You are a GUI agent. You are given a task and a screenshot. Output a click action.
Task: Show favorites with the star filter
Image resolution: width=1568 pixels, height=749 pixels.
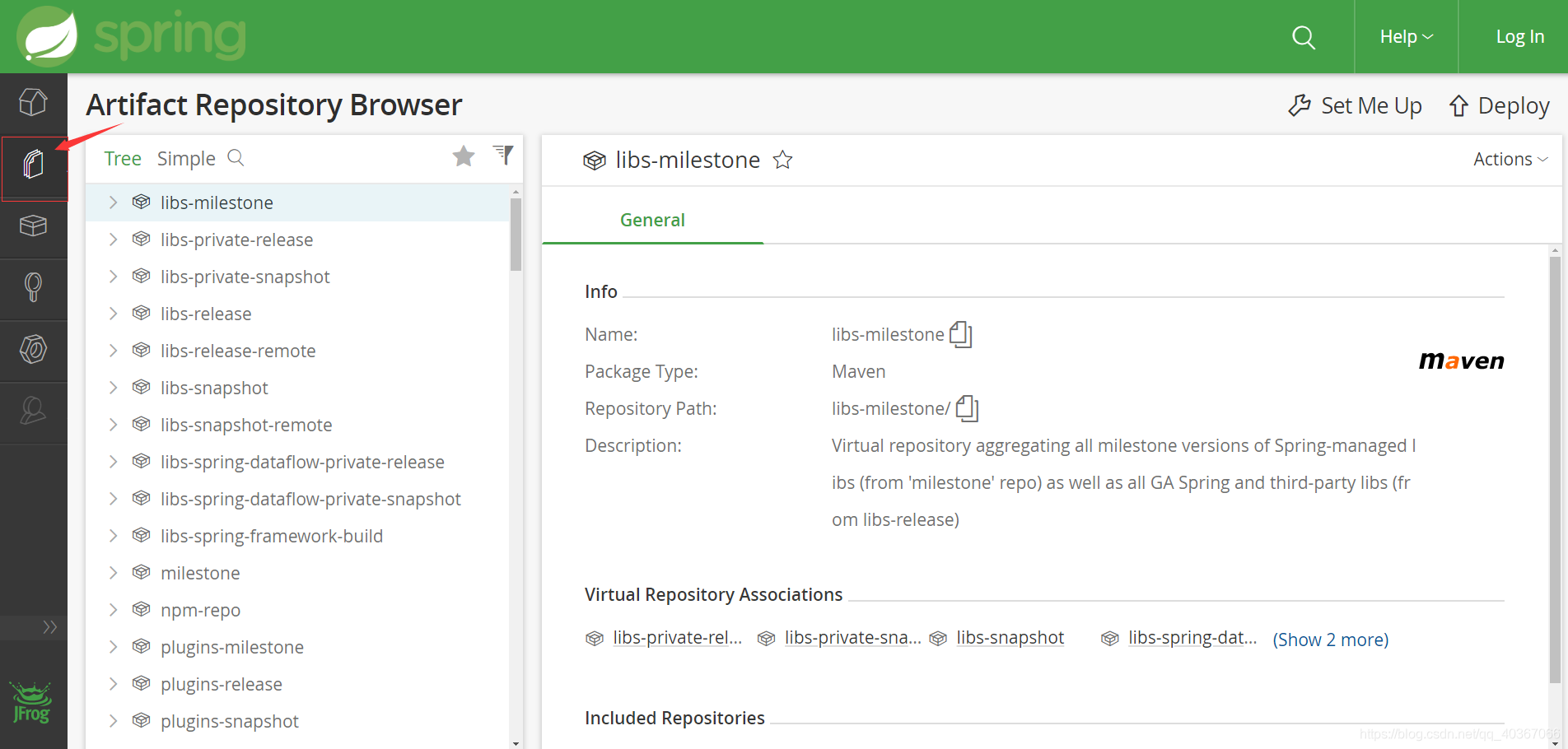coord(464,156)
